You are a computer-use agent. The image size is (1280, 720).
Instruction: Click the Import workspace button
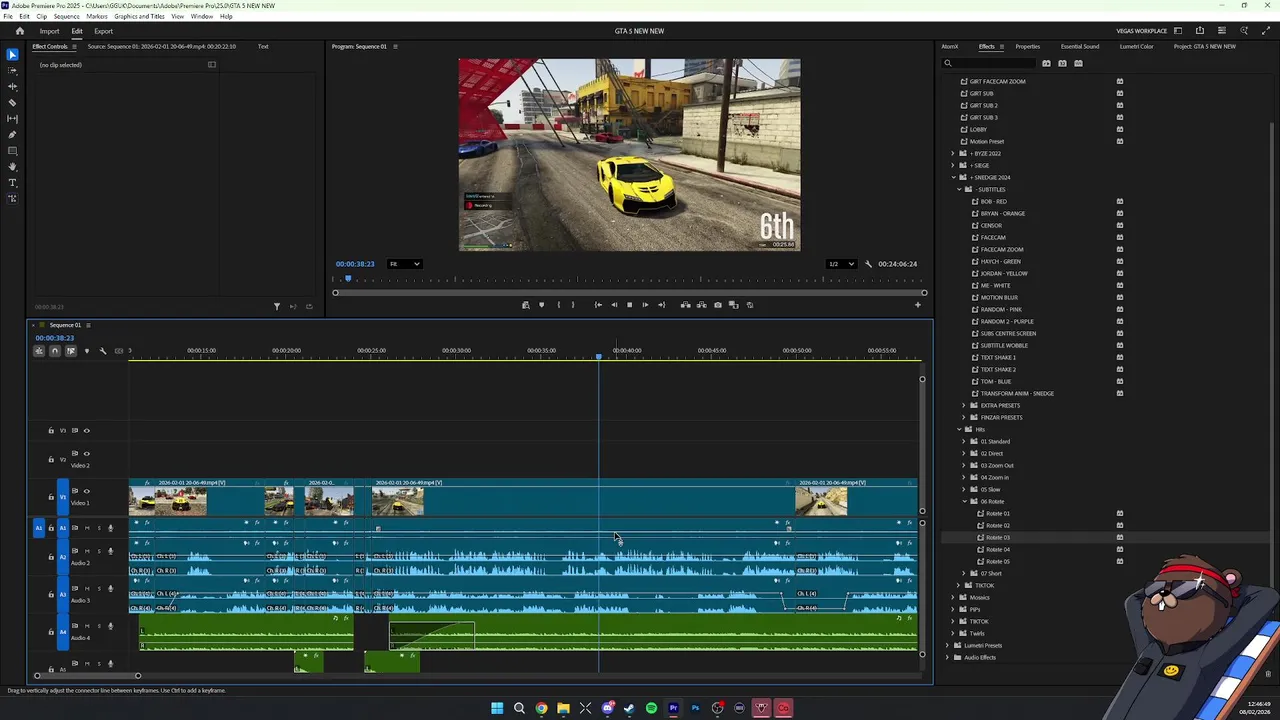[49, 31]
